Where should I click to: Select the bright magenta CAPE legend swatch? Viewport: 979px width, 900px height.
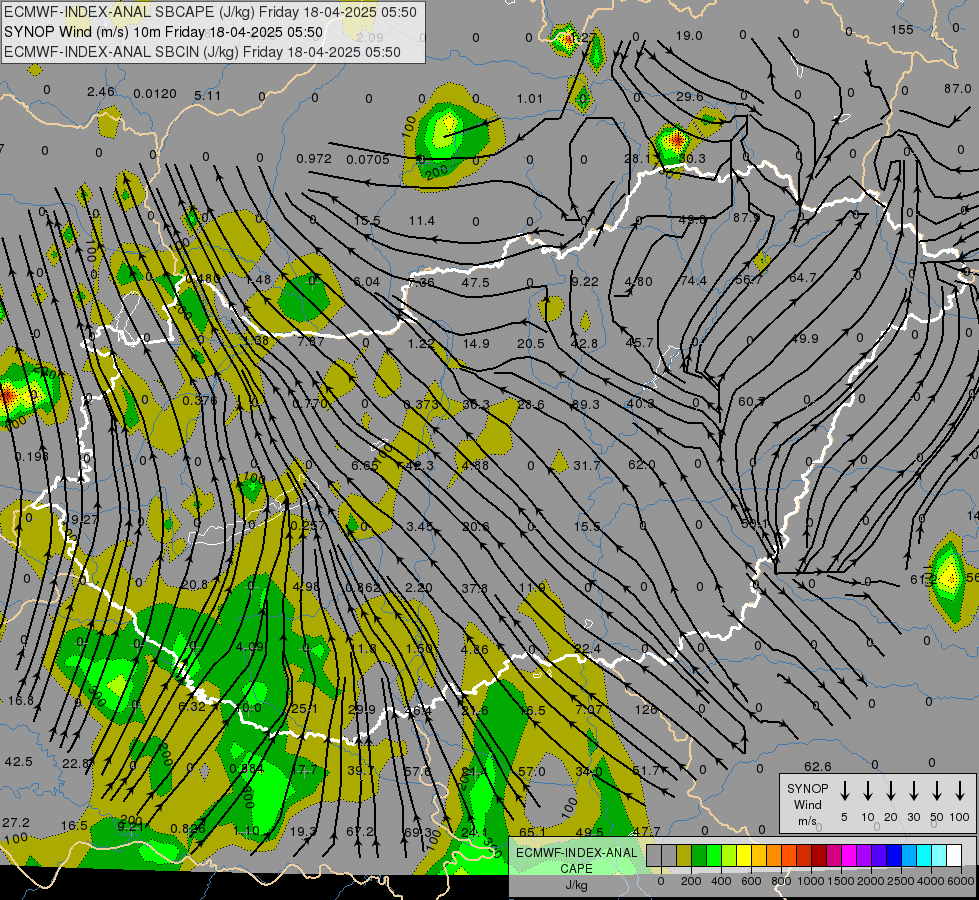coord(849,855)
